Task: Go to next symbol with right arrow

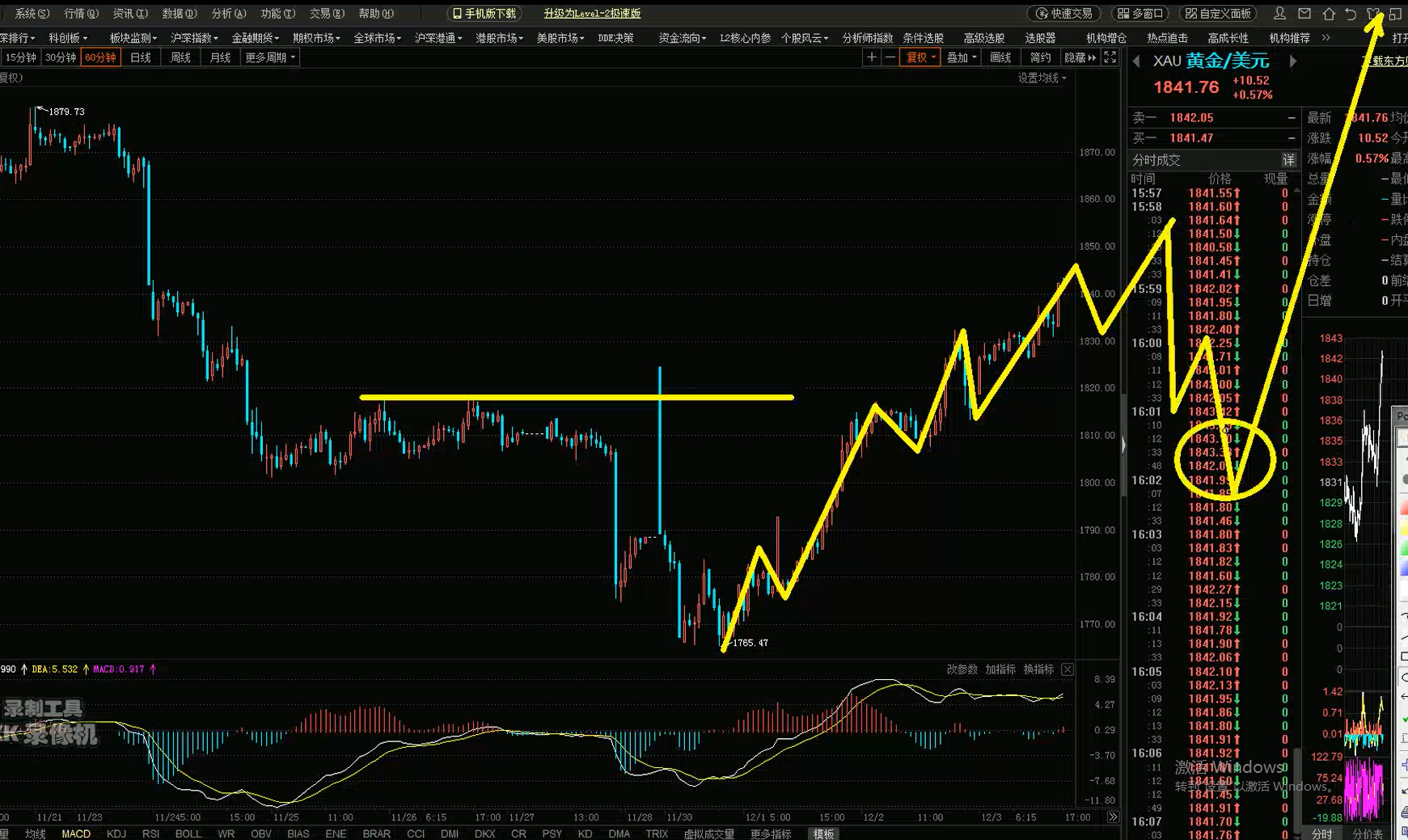Action: [1292, 61]
